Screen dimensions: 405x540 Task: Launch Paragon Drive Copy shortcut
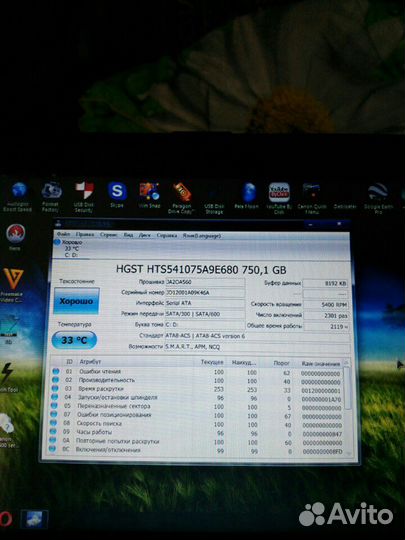click(x=182, y=197)
